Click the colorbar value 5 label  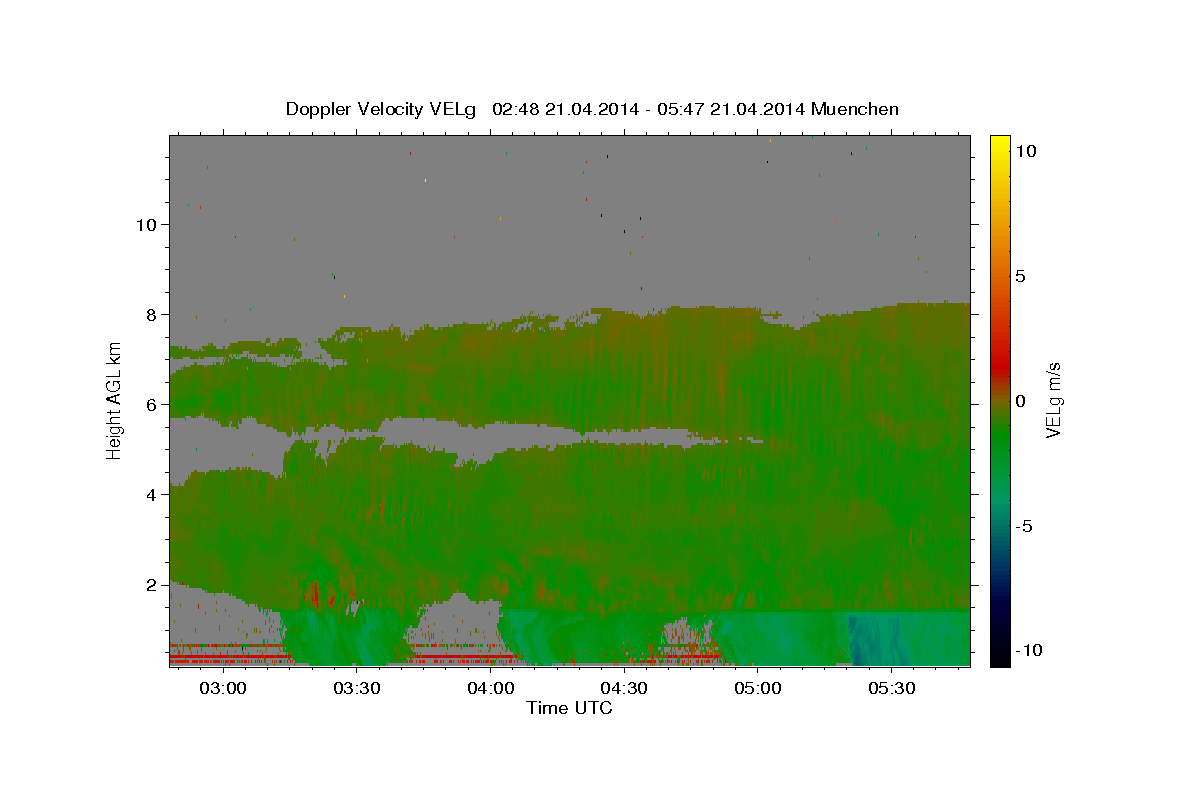click(1020, 276)
